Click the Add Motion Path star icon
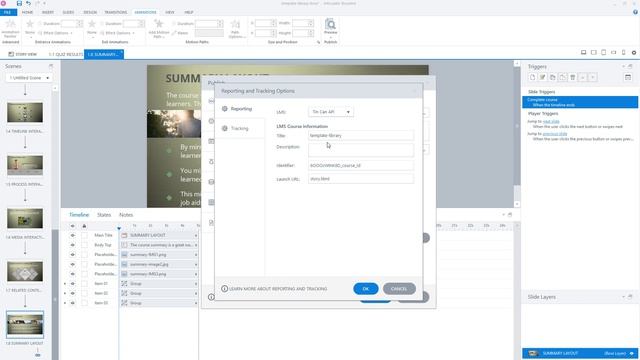 159,24
